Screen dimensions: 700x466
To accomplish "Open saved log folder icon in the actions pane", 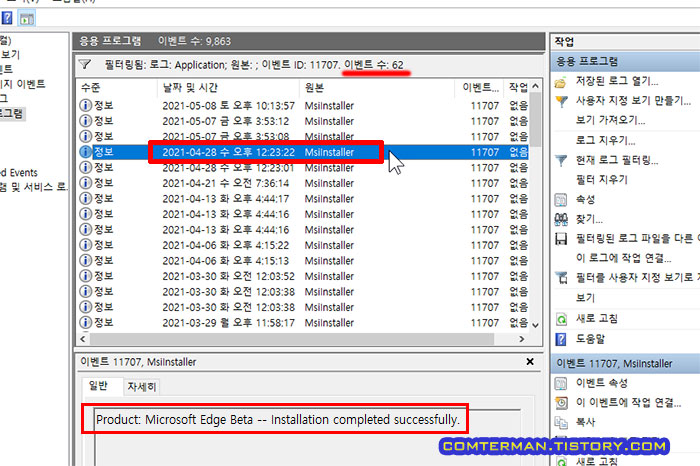I will pyautogui.click(x=561, y=83).
